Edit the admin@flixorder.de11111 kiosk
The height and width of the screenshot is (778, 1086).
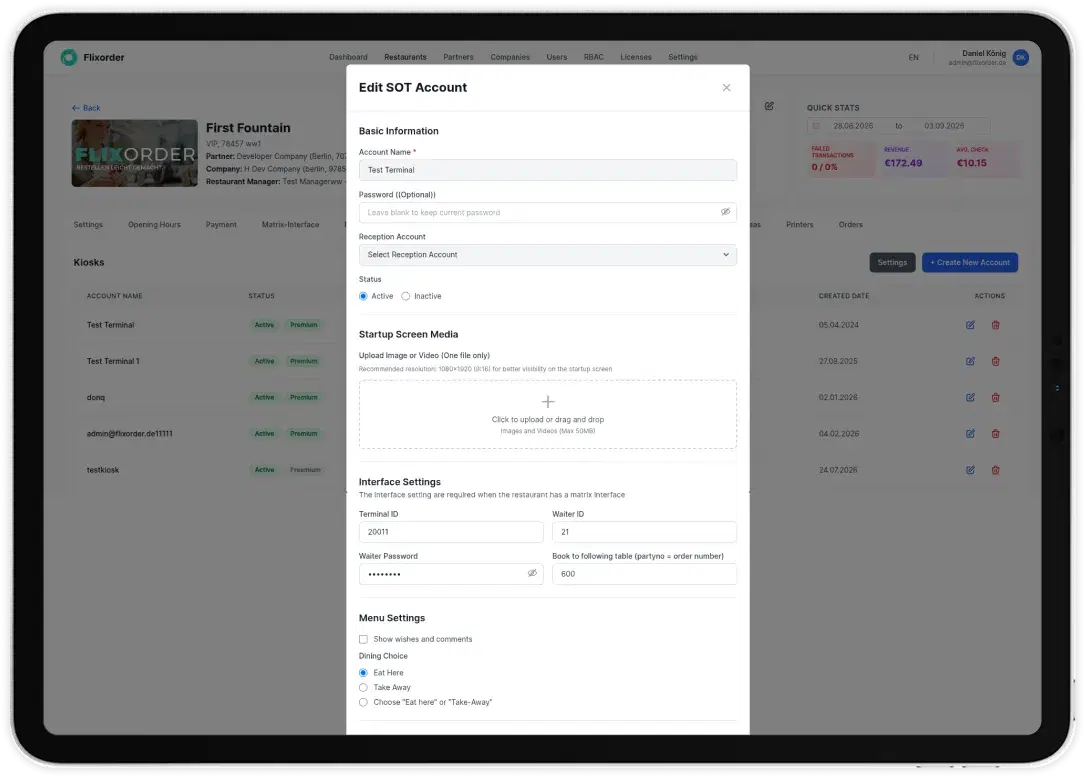[970, 434]
